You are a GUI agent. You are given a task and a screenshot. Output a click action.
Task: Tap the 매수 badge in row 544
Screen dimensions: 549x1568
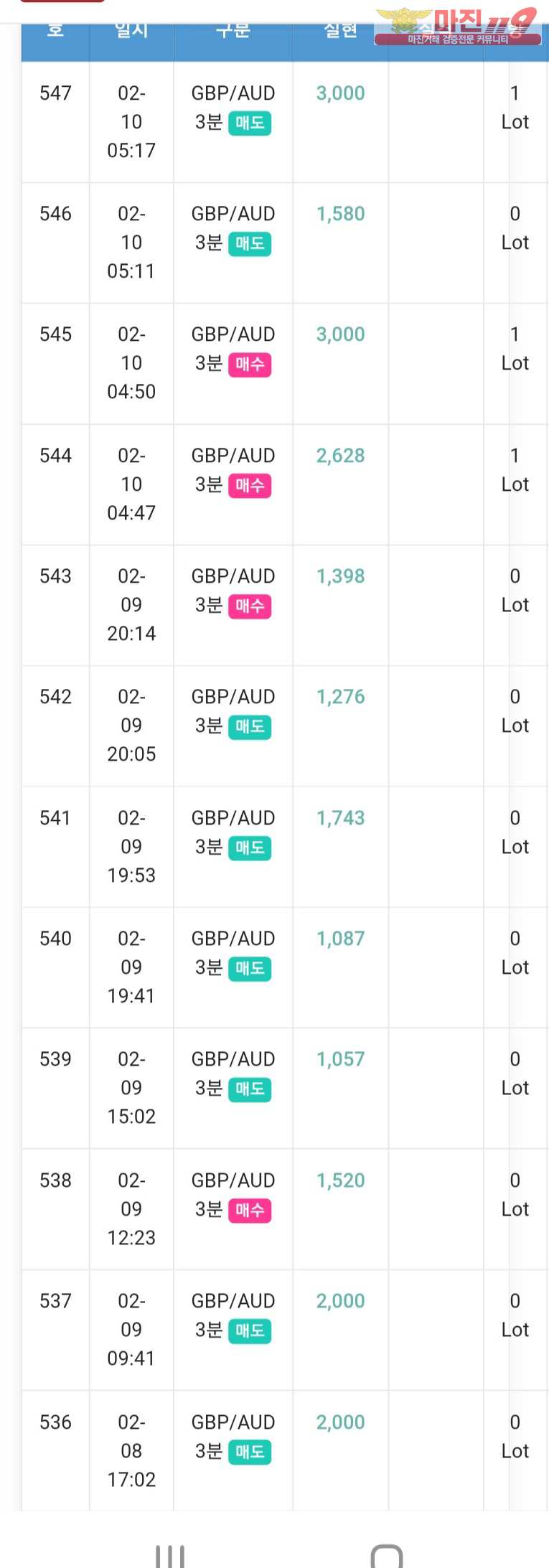tap(250, 486)
